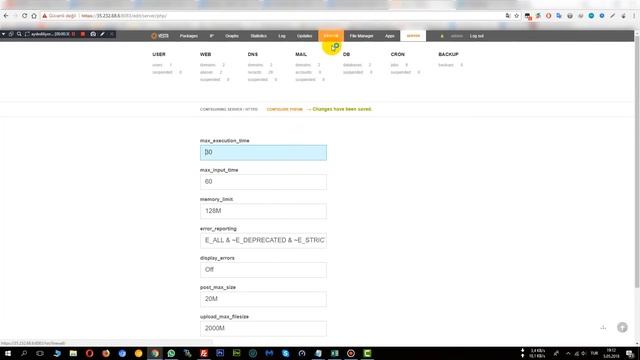Click the teal round extension icon
Viewport: 640px width, 360px height.
tap(591, 16)
